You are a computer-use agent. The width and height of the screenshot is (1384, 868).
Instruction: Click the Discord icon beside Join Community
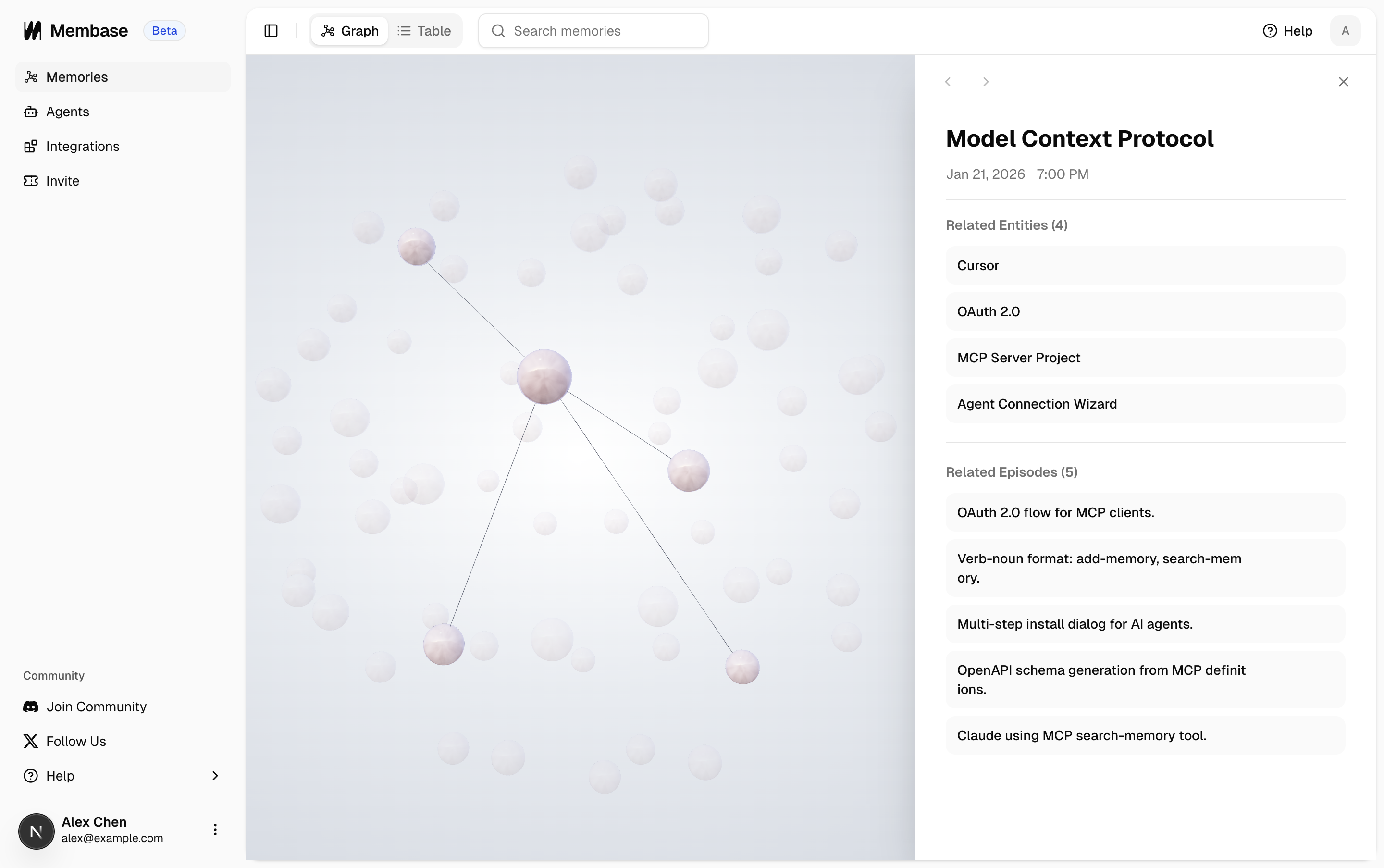(x=31, y=706)
